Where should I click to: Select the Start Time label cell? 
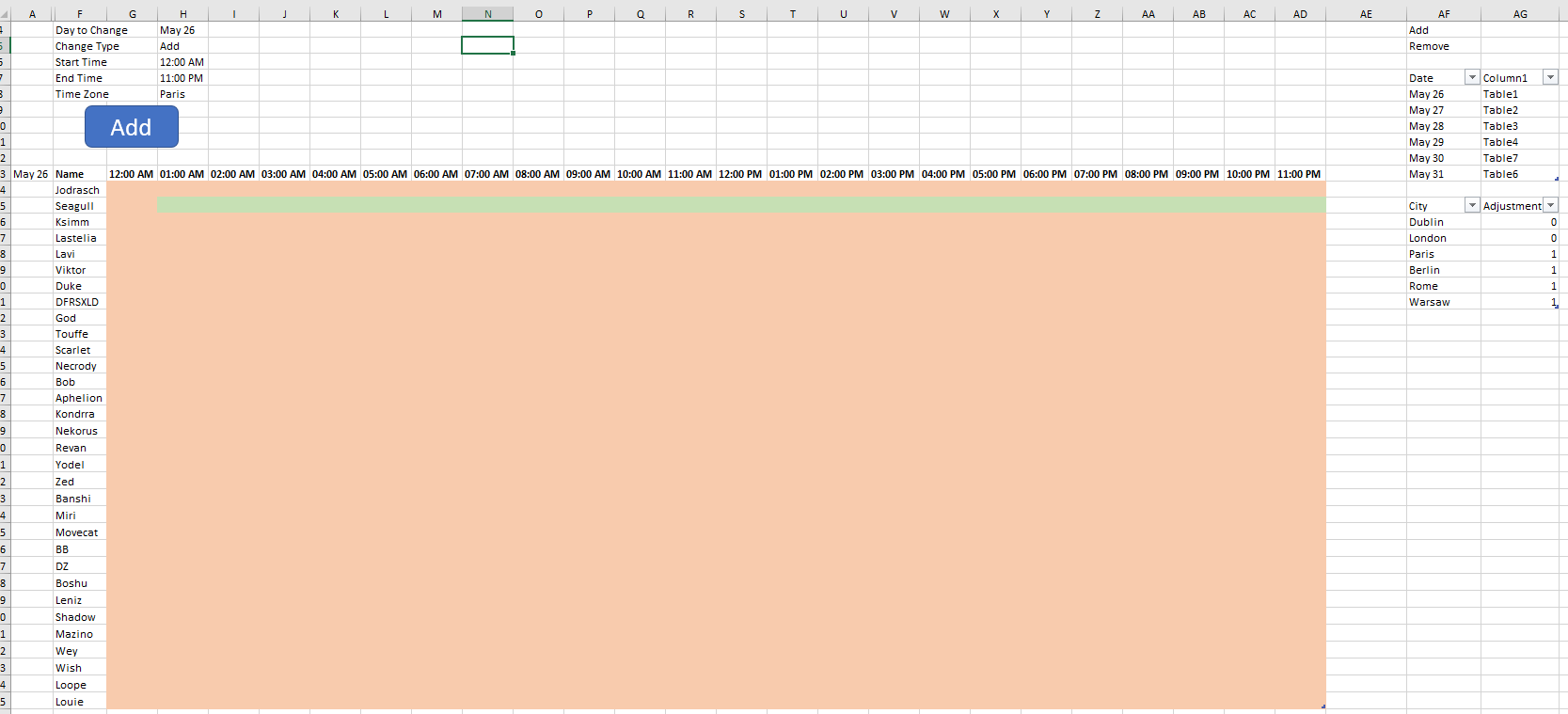[x=80, y=62]
